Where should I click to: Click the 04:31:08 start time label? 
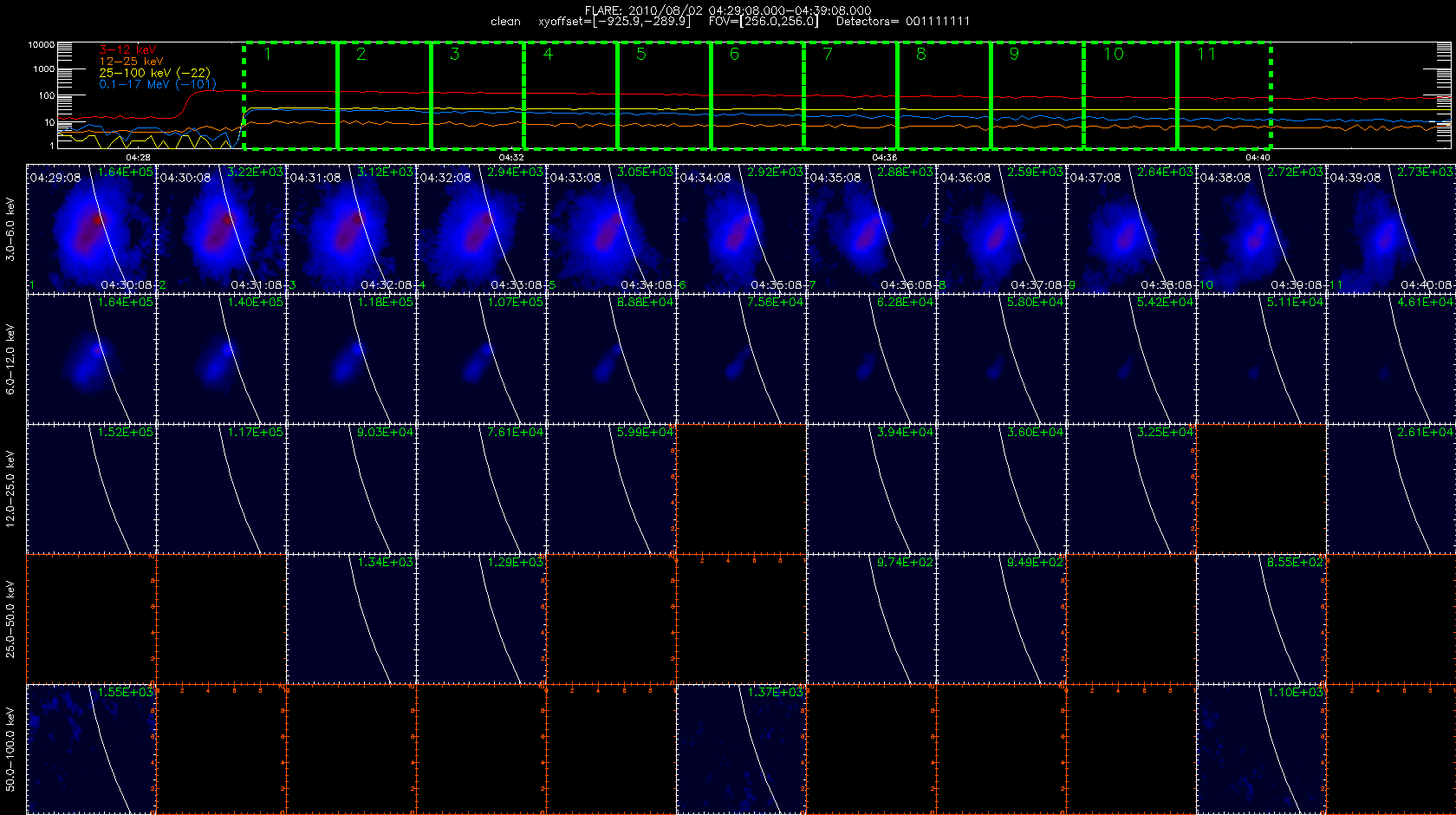[x=315, y=178]
